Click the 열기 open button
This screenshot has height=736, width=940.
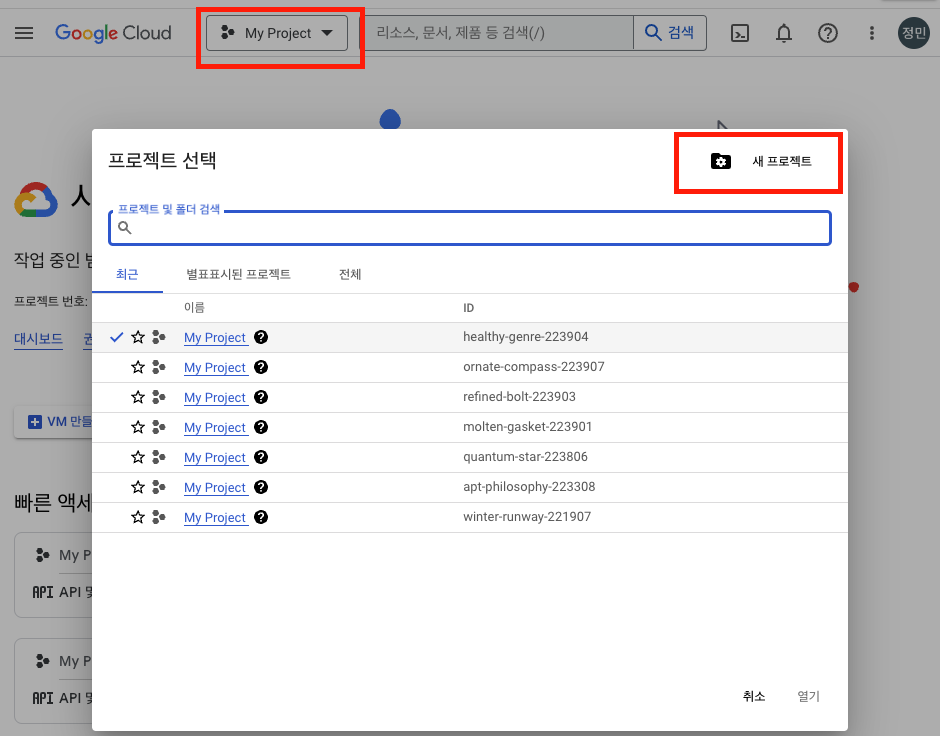coord(808,696)
